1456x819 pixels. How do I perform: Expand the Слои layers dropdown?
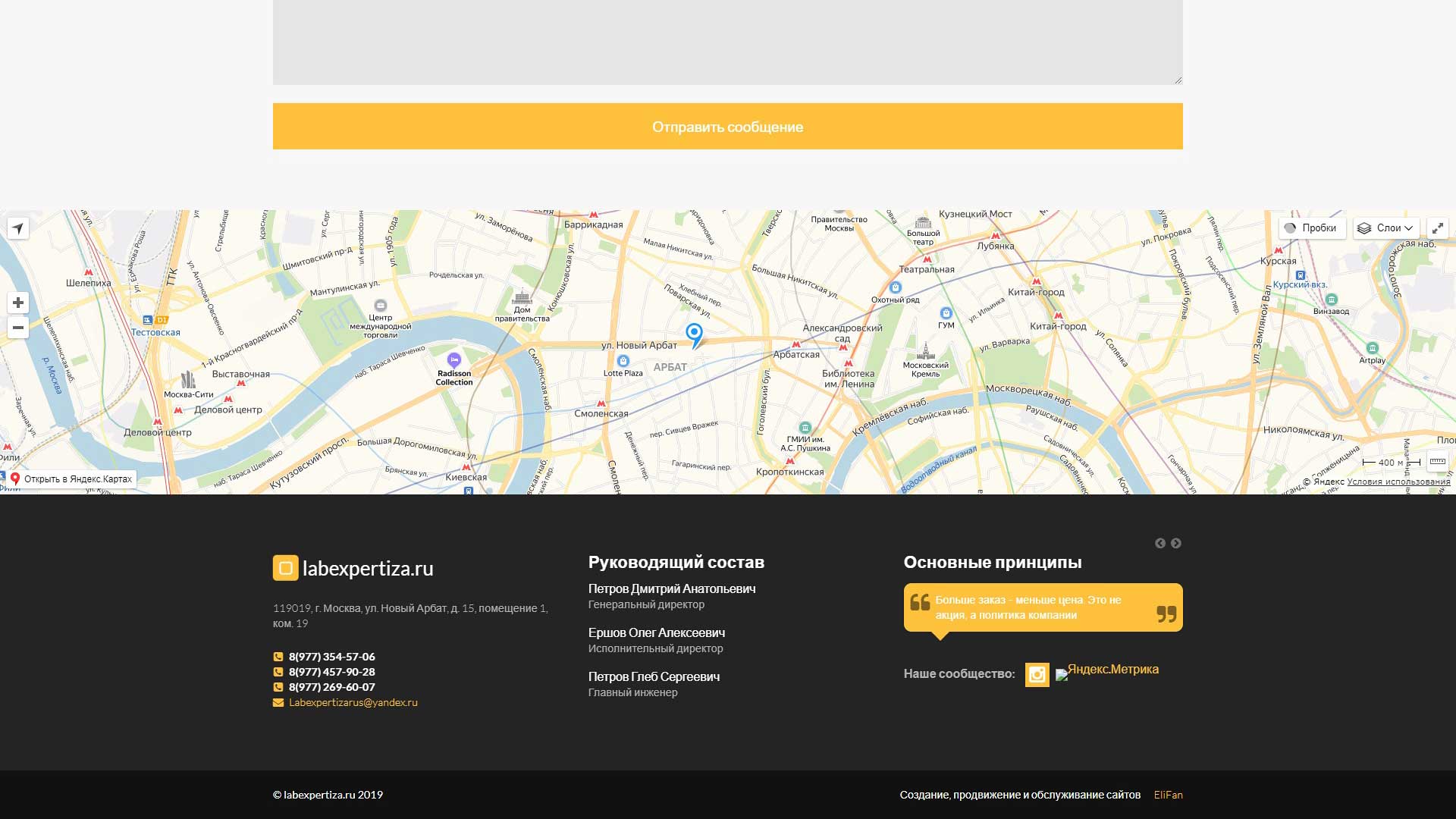(x=1385, y=228)
